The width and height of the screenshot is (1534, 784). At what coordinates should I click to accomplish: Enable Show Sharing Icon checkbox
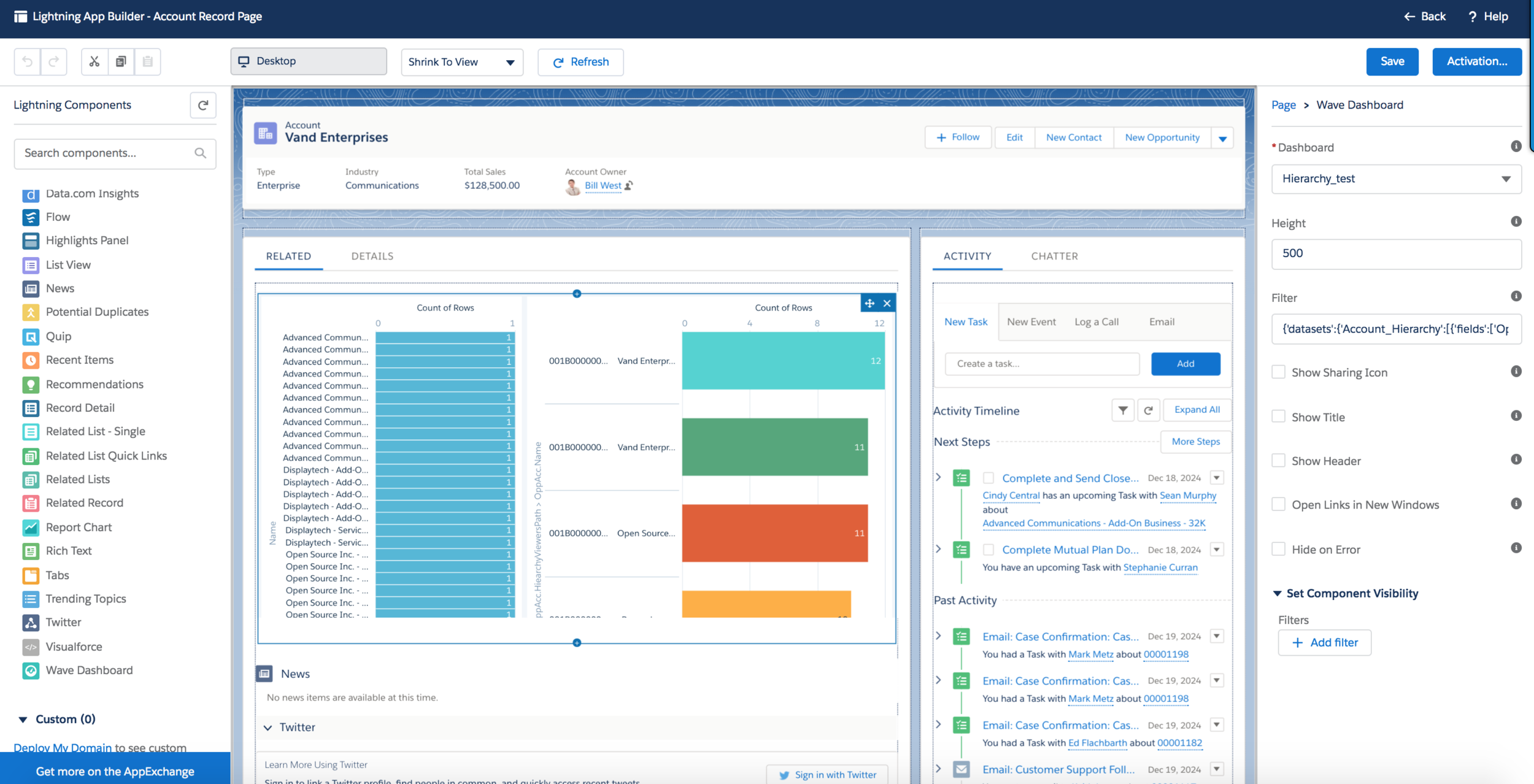tap(1279, 372)
